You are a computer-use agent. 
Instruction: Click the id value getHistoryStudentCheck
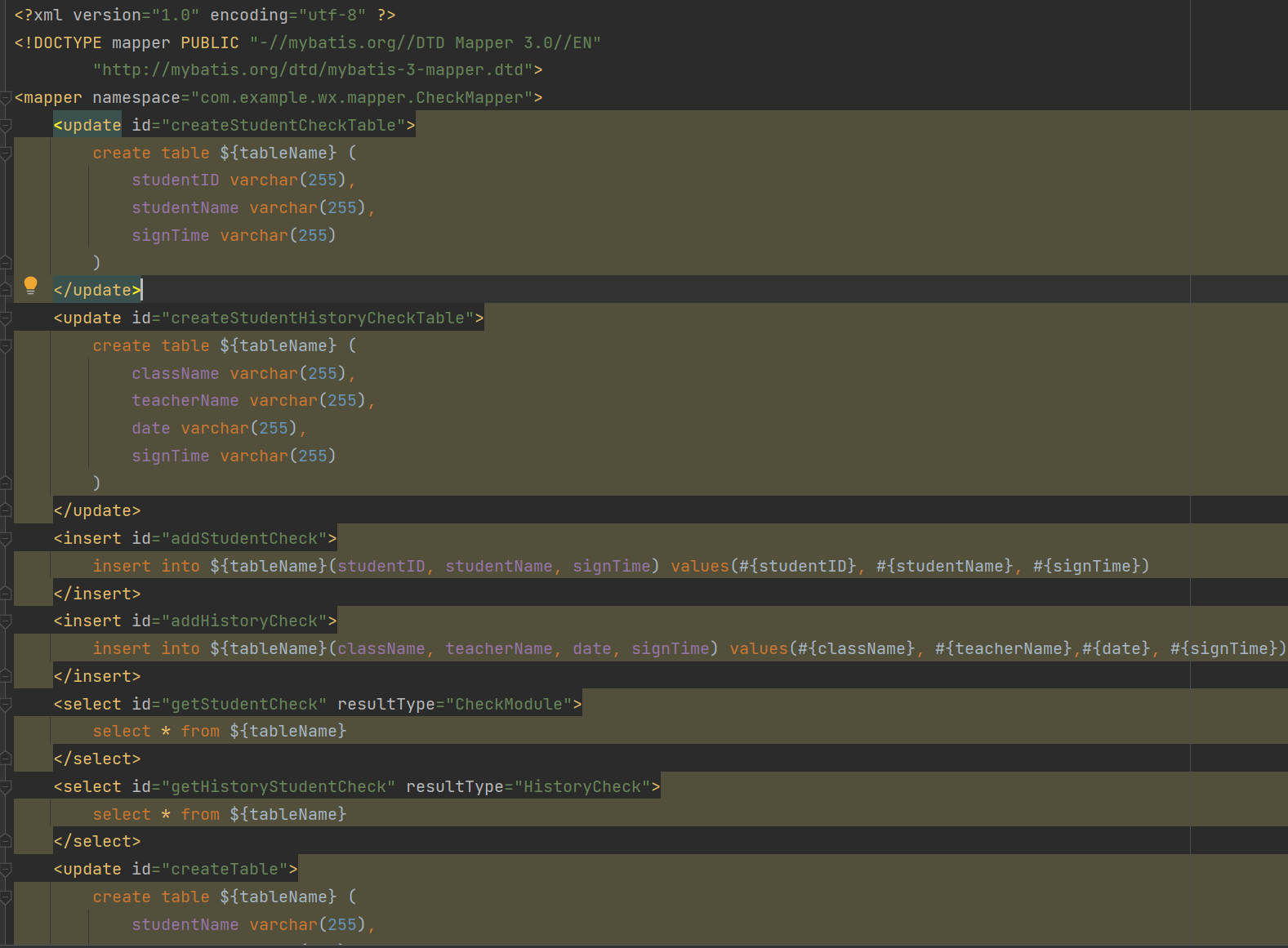[x=279, y=787]
